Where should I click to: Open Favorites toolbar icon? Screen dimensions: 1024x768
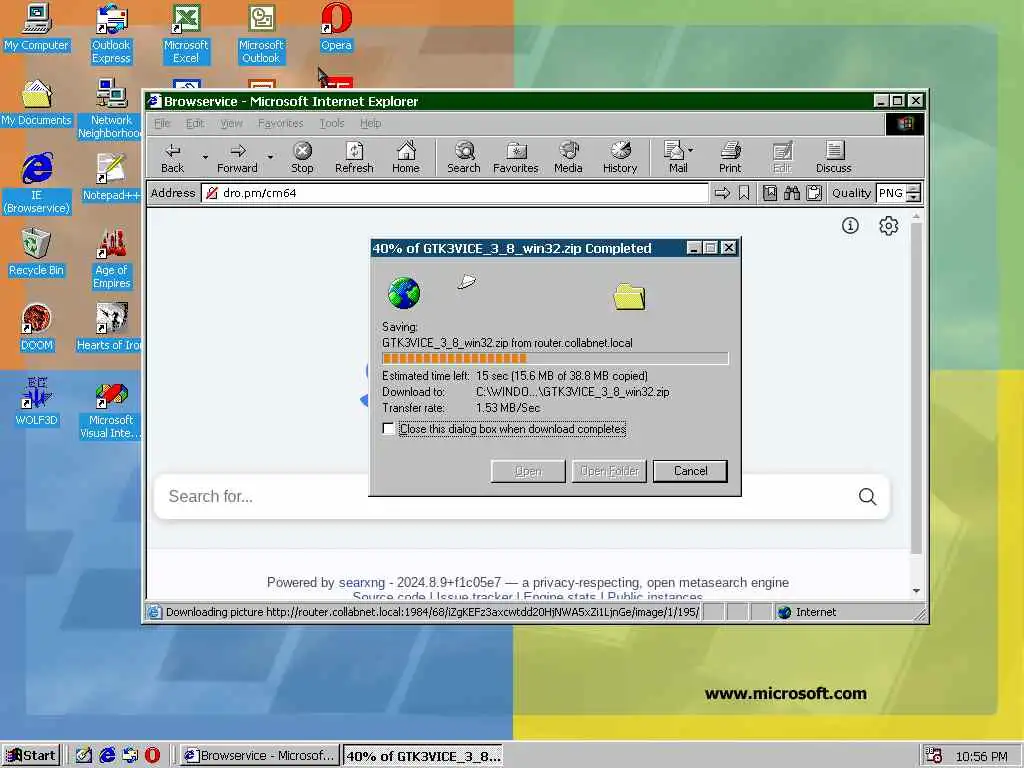point(515,157)
